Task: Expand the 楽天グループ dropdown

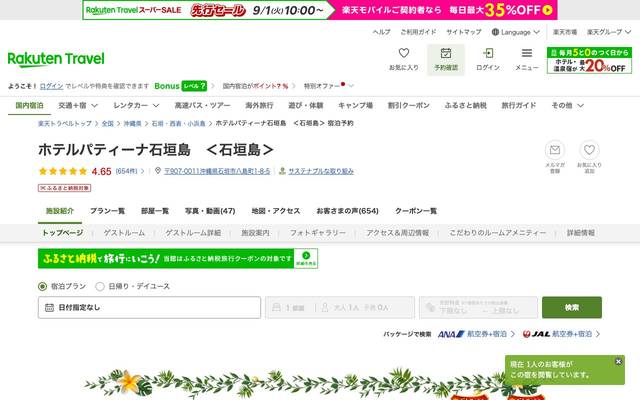Action: coord(628,32)
